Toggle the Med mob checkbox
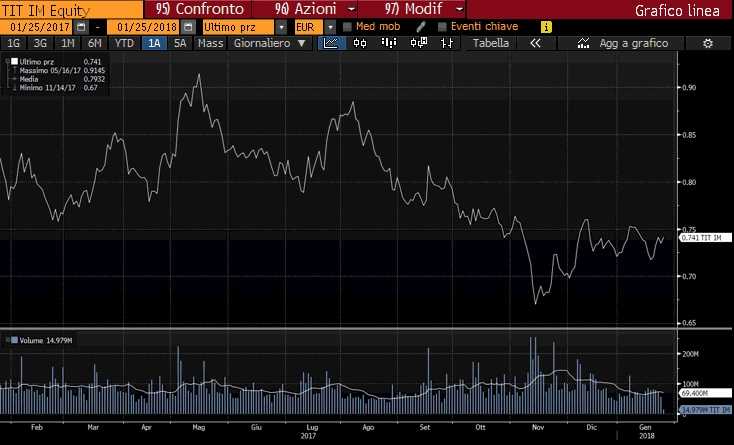Image resolution: width=734 pixels, height=445 pixels. [347, 27]
